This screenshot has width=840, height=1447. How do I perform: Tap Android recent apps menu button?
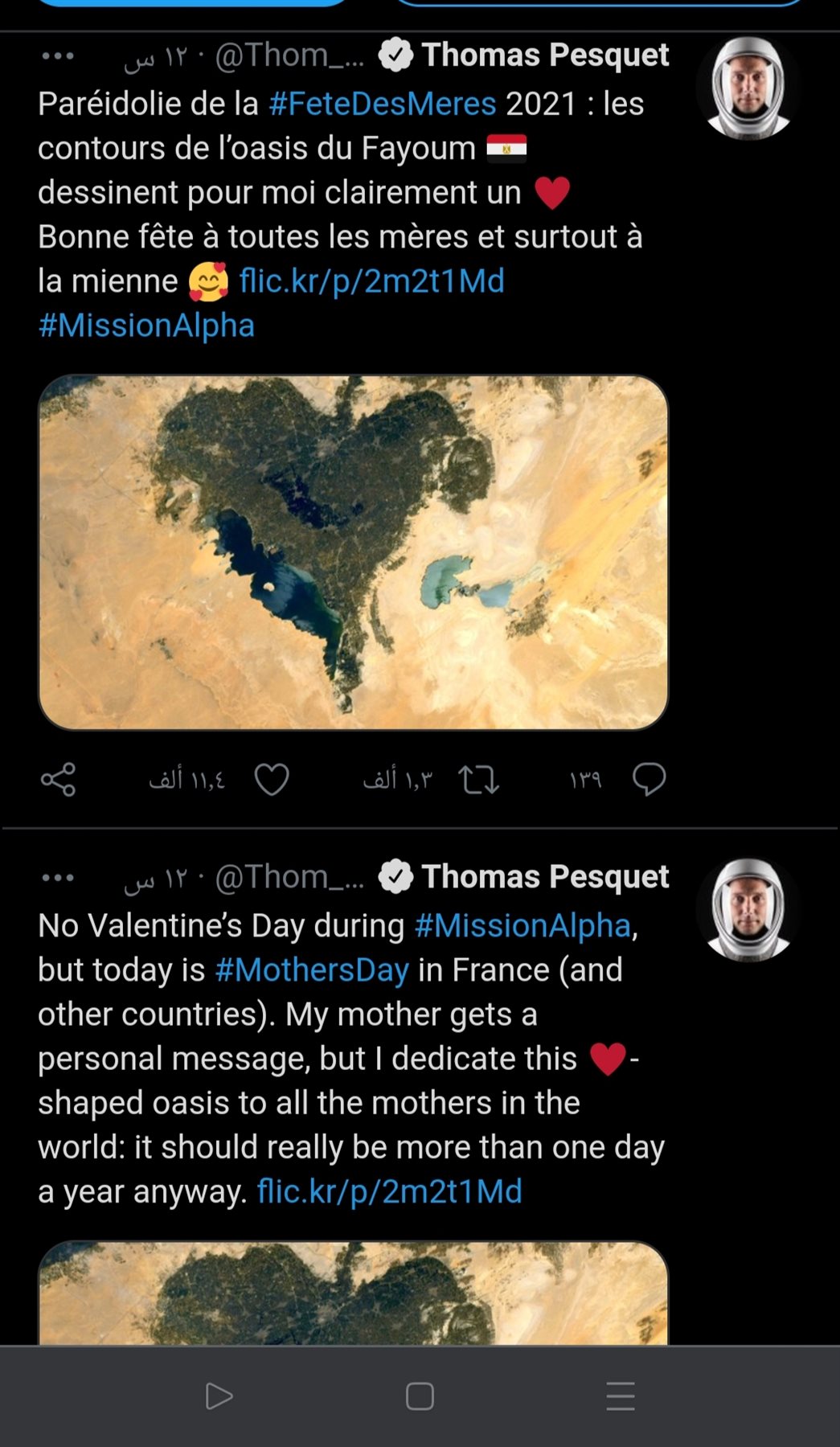pos(621,1396)
